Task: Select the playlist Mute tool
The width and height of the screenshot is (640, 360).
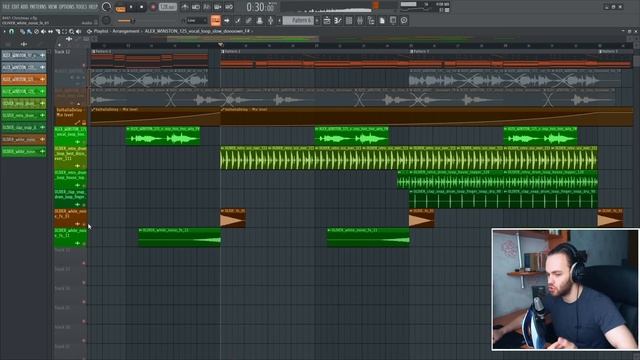Action: click(43, 31)
